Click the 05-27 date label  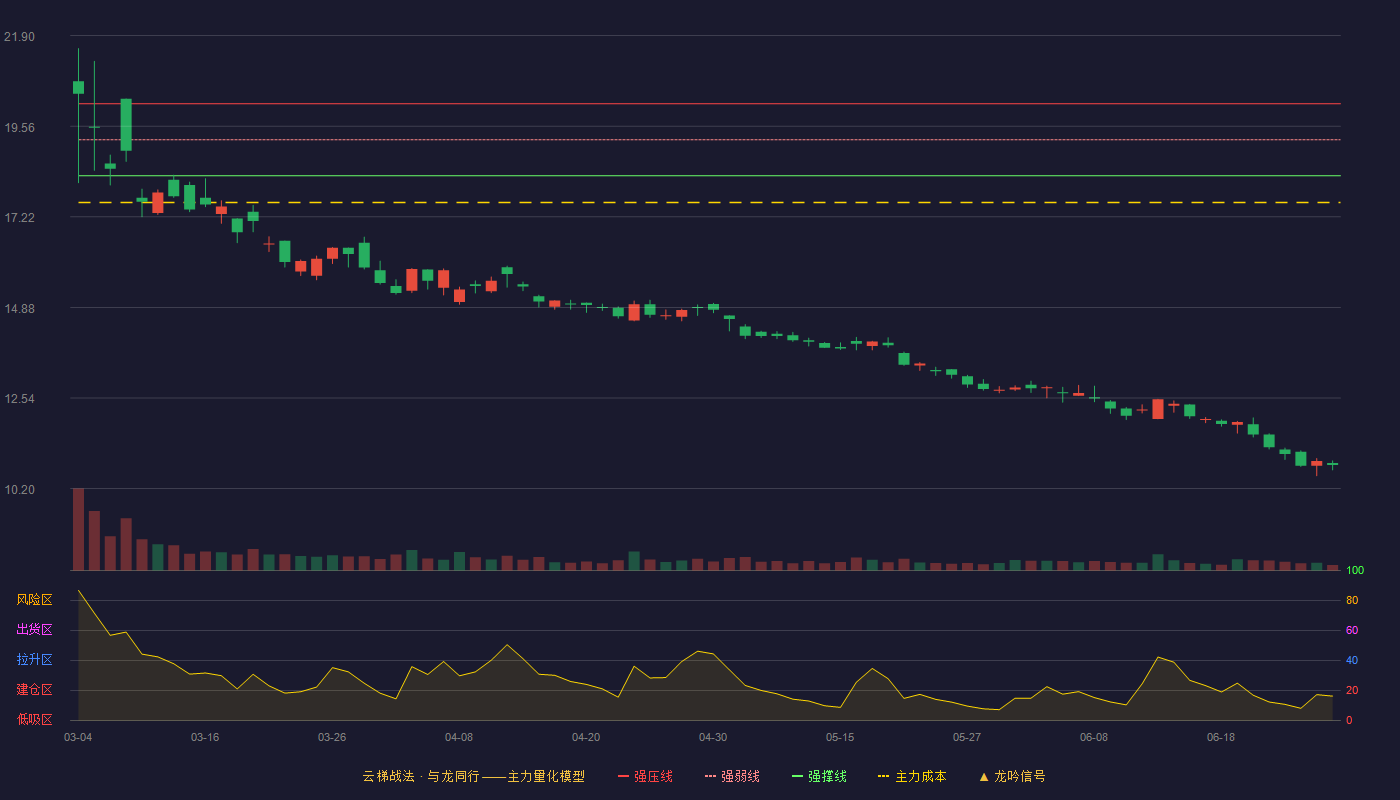point(967,737)
